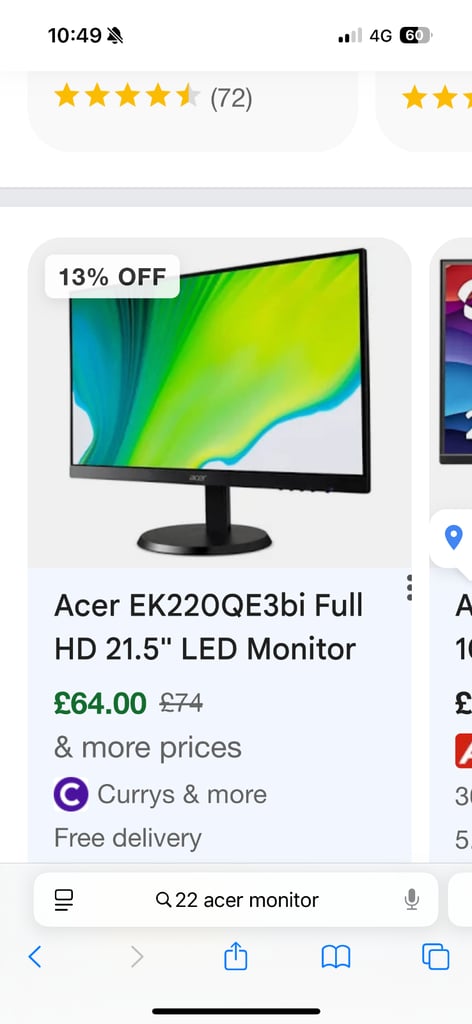The width and height of the screenshot is (472, 1024).
Task: Tap the purple Currys logo
Action: point(71,794)
